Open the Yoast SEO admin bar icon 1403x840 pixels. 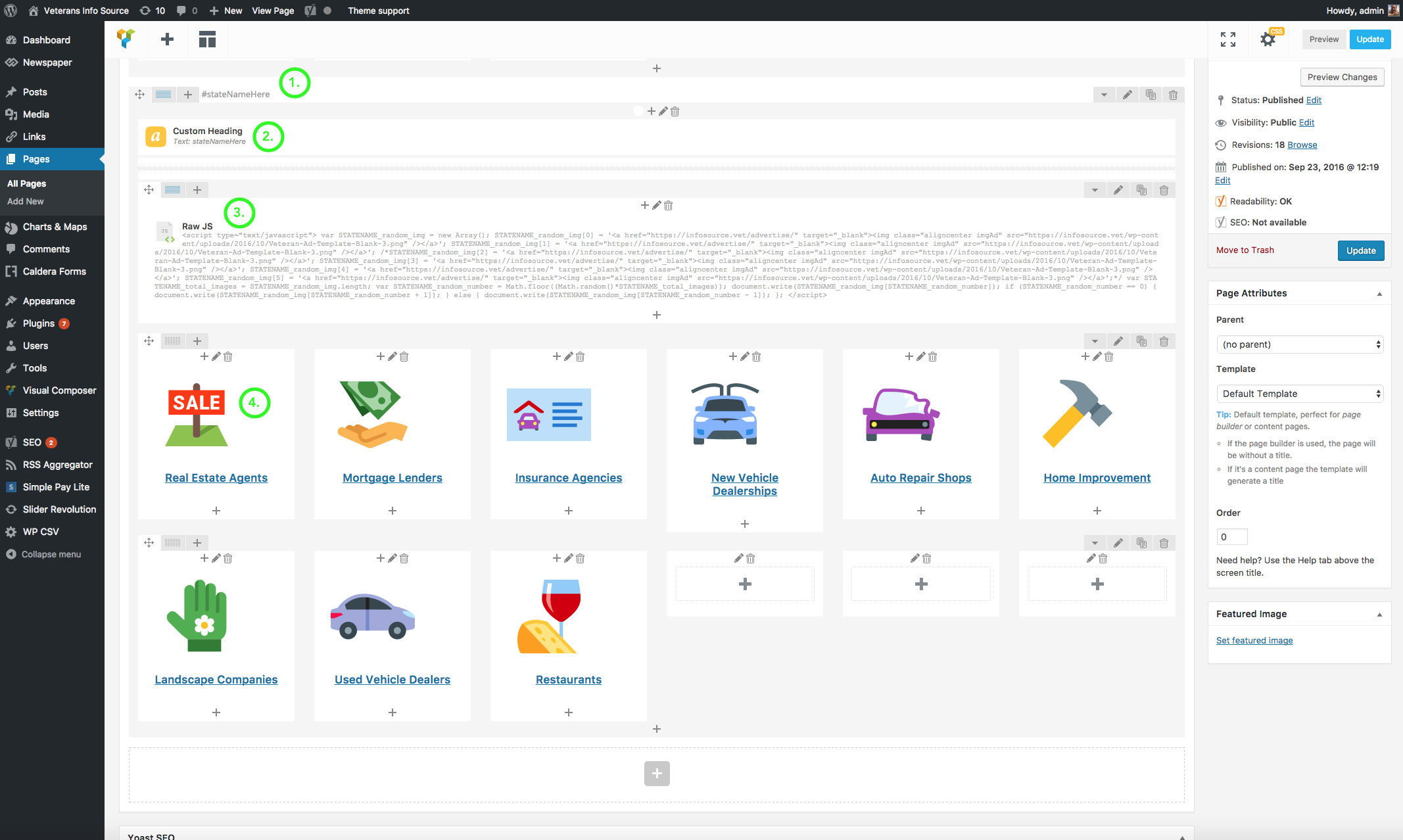click(310, 11)
